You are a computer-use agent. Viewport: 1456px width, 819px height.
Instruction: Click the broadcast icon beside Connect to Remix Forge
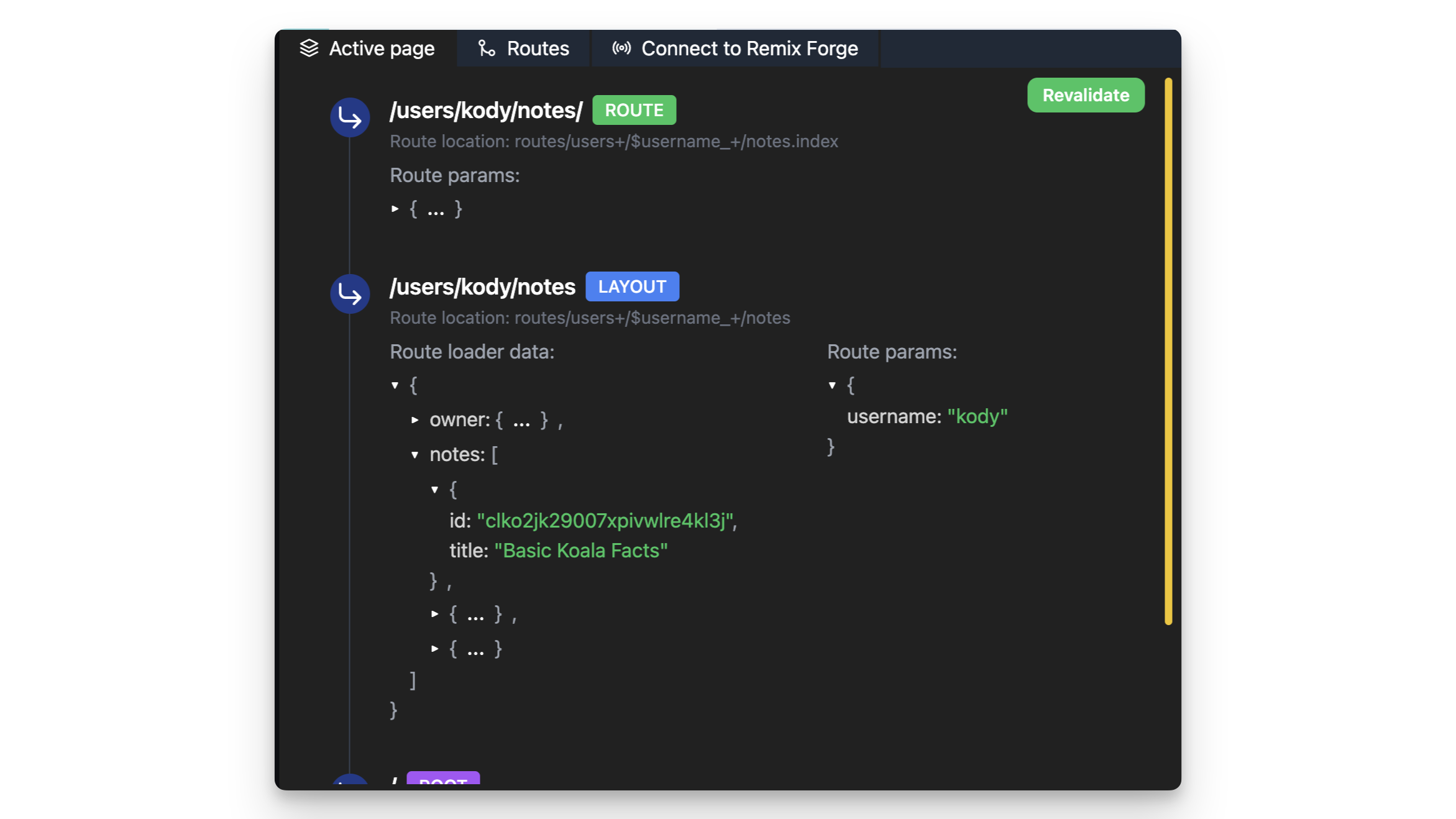621,48
